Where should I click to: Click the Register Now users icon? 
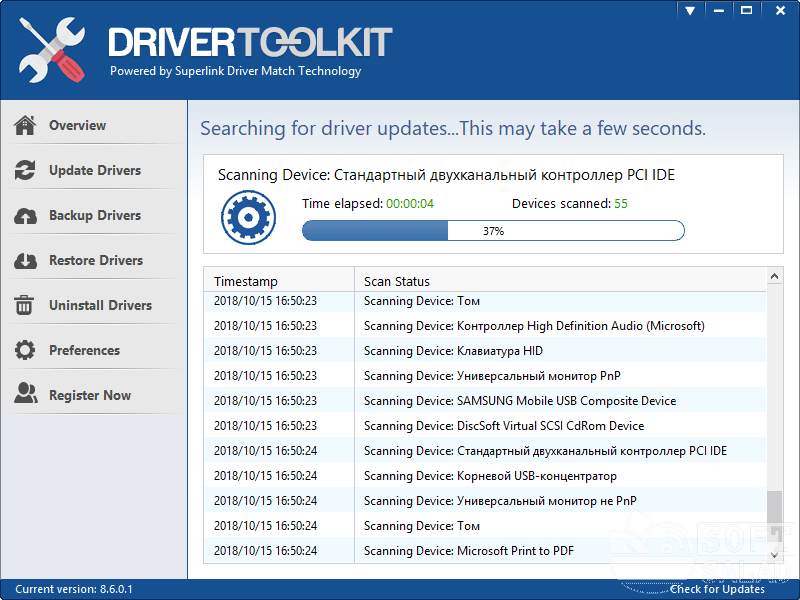(26, 393)
